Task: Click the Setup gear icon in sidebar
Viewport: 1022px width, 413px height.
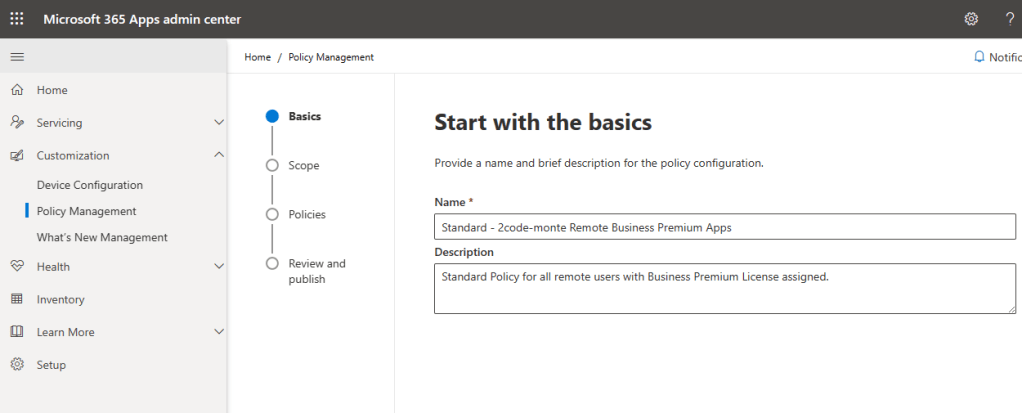Action: (x=17, y=365)
